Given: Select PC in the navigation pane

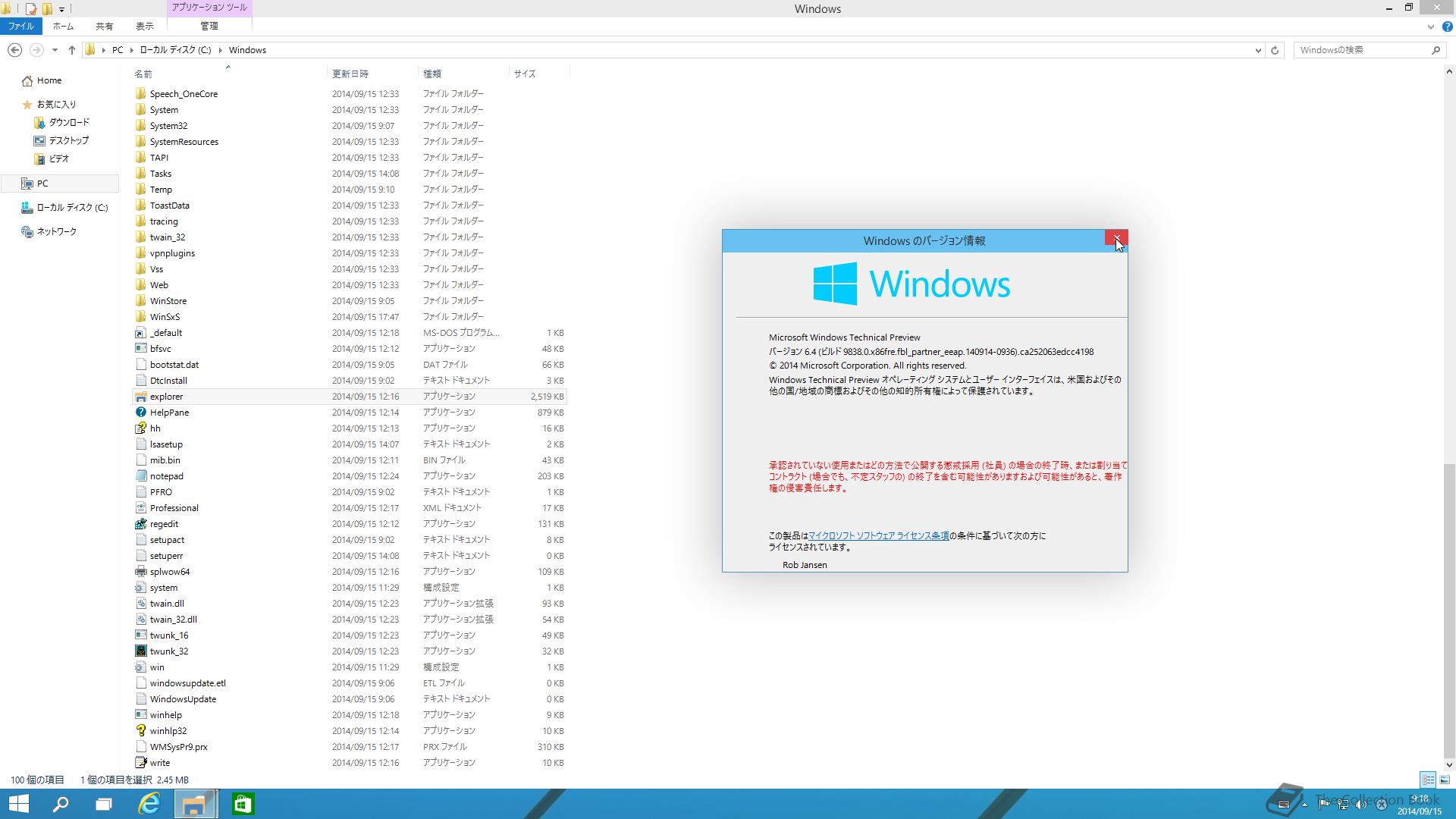Looking at the screenshot, I should click(x=59, y=184).
